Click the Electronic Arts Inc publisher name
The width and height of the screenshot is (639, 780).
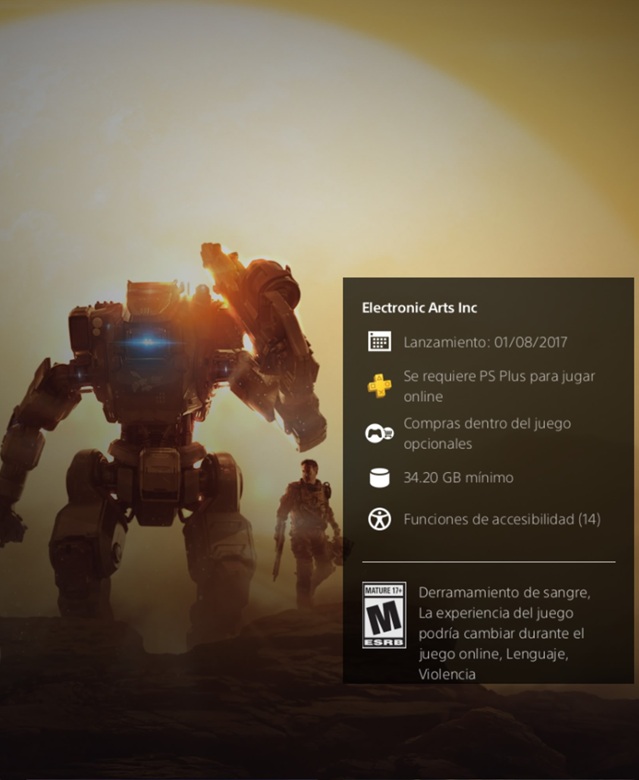[419, 308]
